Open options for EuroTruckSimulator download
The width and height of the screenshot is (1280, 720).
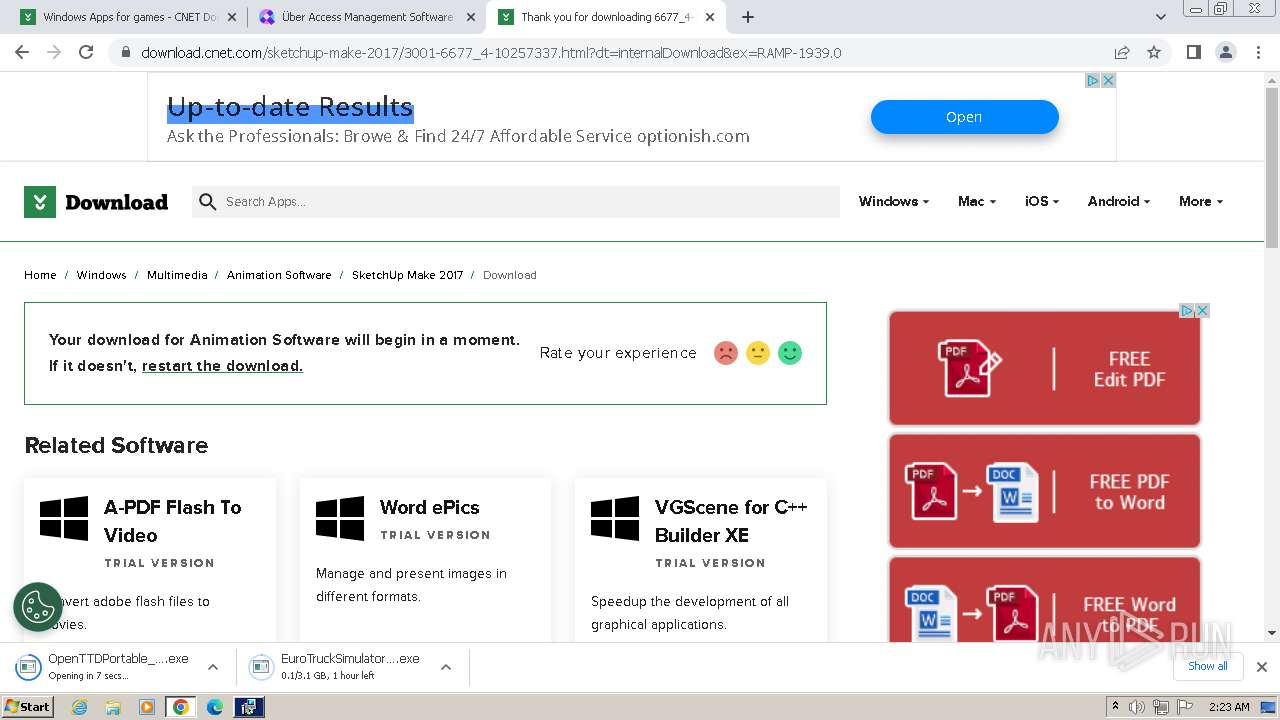point(446,667)
